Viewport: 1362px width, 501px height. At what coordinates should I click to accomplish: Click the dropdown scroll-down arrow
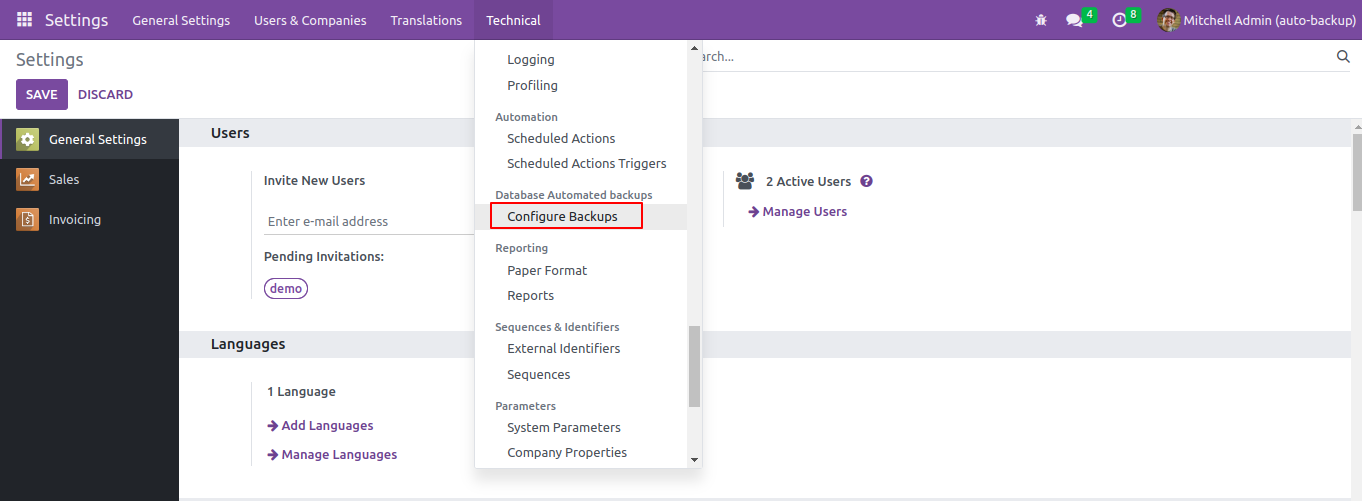coord(695,459)
